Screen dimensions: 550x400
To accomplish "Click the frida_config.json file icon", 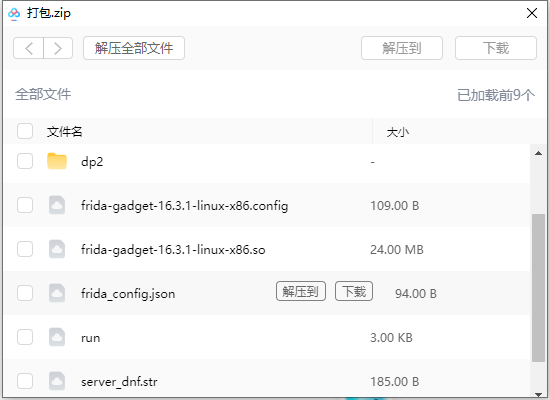I will [x=57, y=293].
